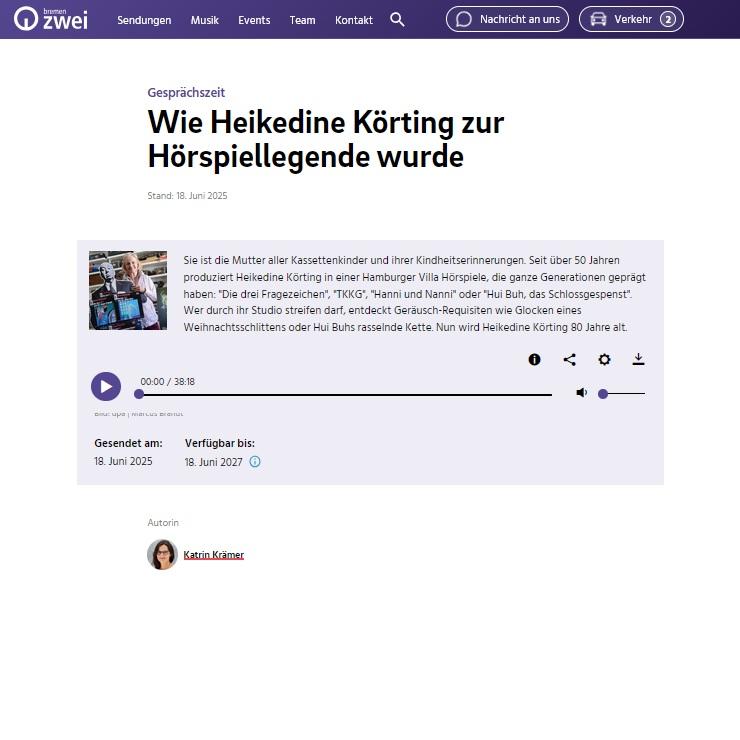Click the Autorin label
This screenshot has width=740, height=740.
(163, 522)
